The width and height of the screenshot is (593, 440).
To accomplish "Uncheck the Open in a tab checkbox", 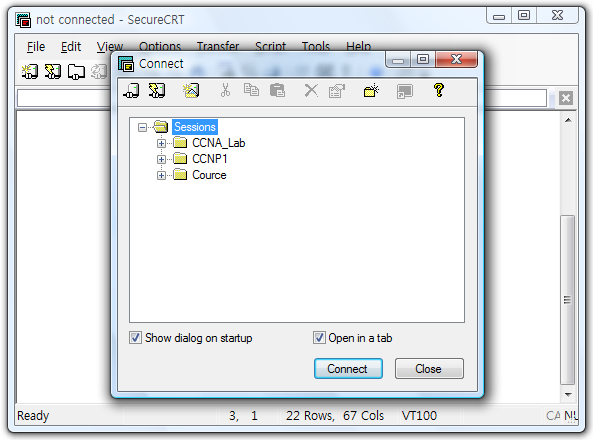I will click(319, 337).
